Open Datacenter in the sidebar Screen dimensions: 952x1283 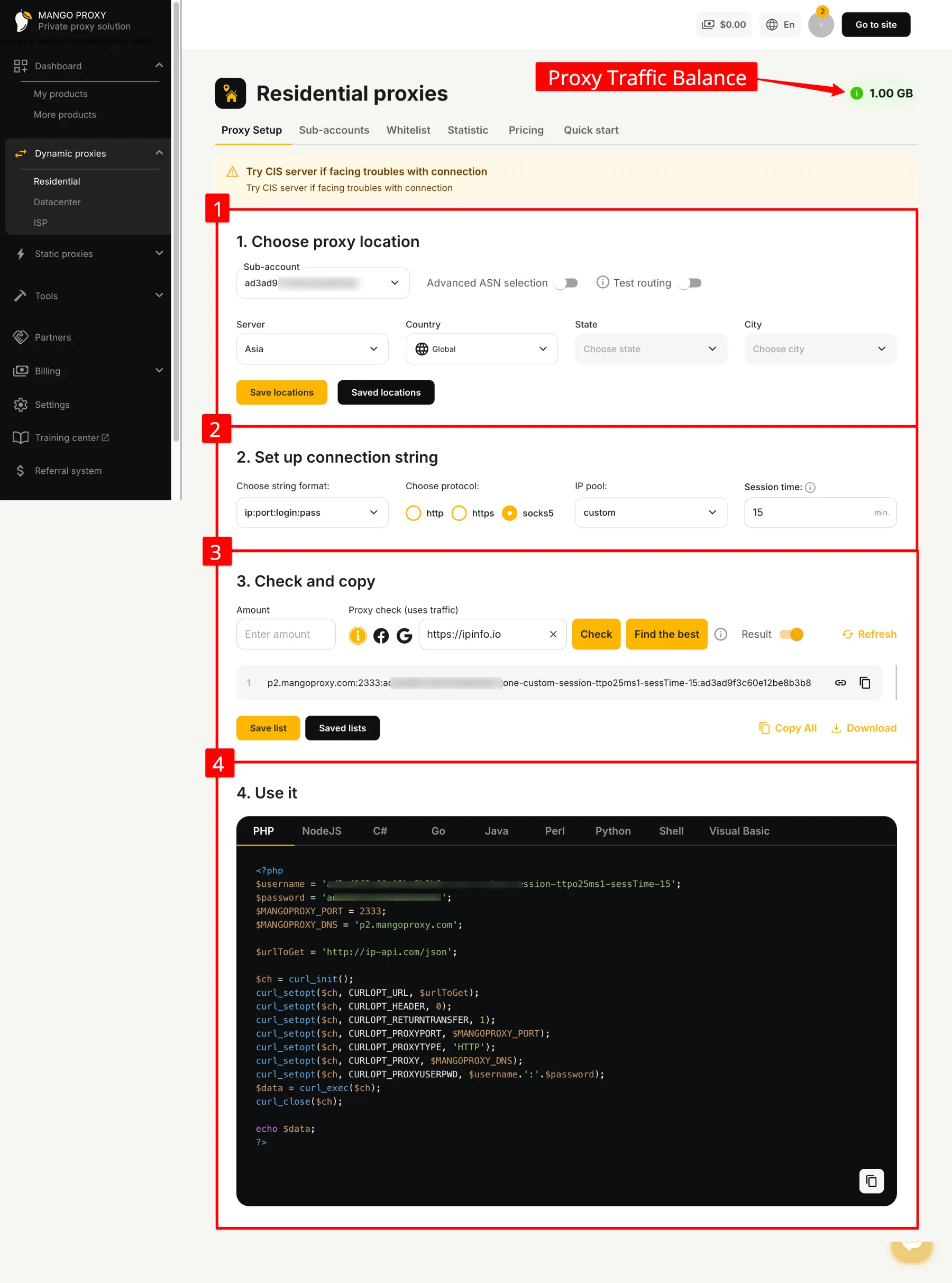pos(57,202)
